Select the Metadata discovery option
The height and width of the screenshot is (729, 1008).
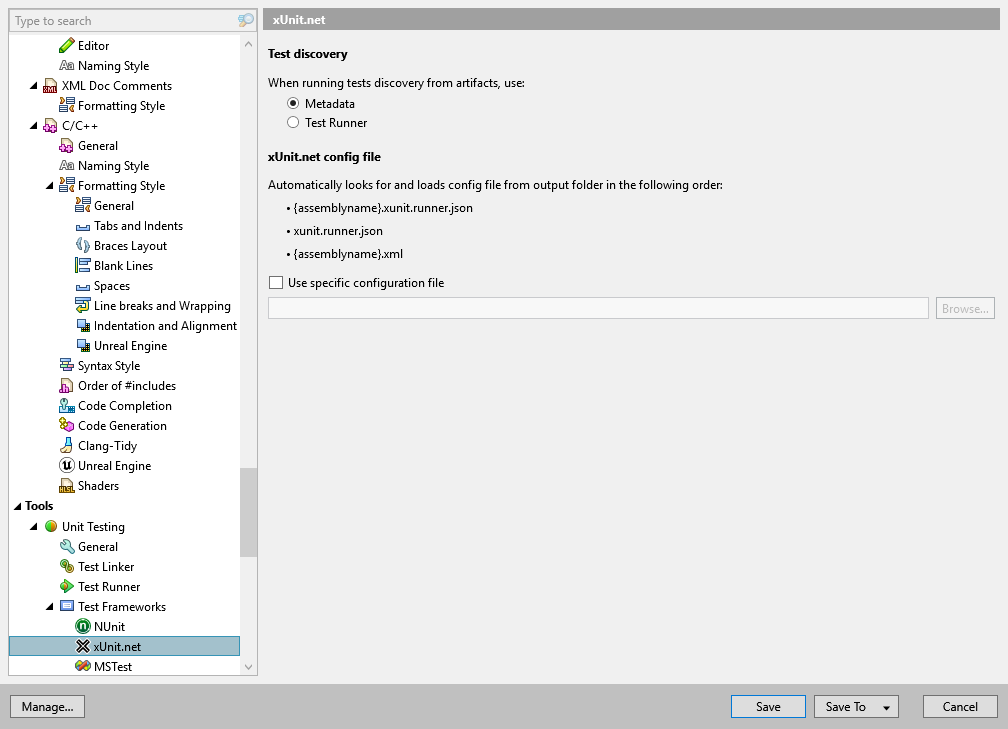point(293,102)
